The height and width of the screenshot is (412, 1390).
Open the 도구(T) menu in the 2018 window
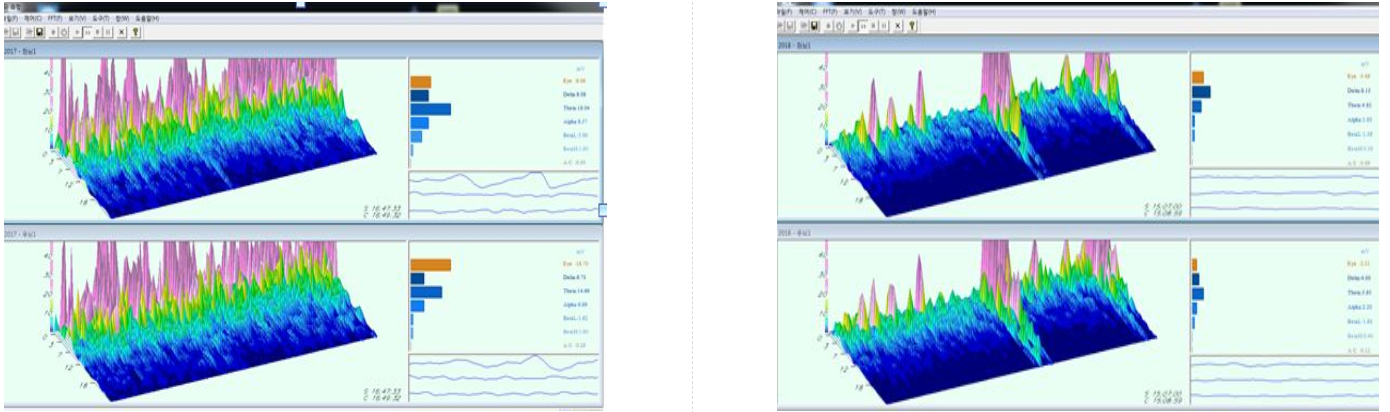(x=877, y=12)
